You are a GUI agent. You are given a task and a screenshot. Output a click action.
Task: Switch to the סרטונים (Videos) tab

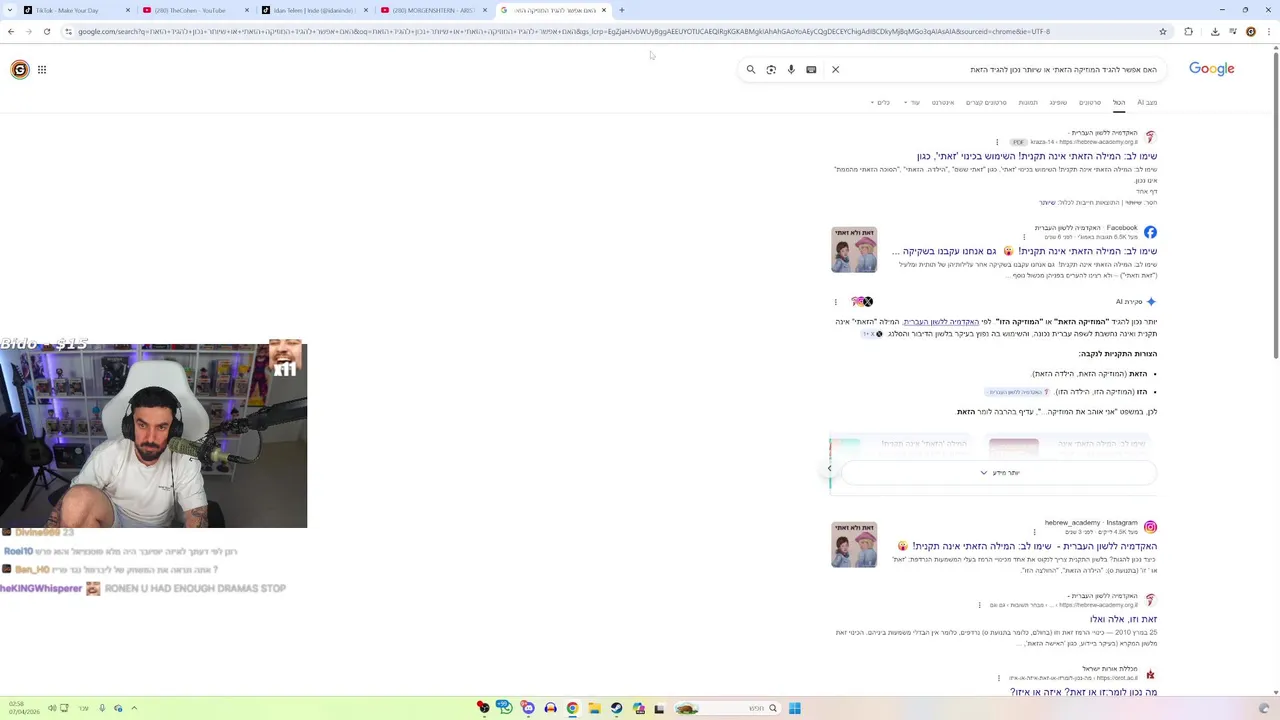point(1090,102)
